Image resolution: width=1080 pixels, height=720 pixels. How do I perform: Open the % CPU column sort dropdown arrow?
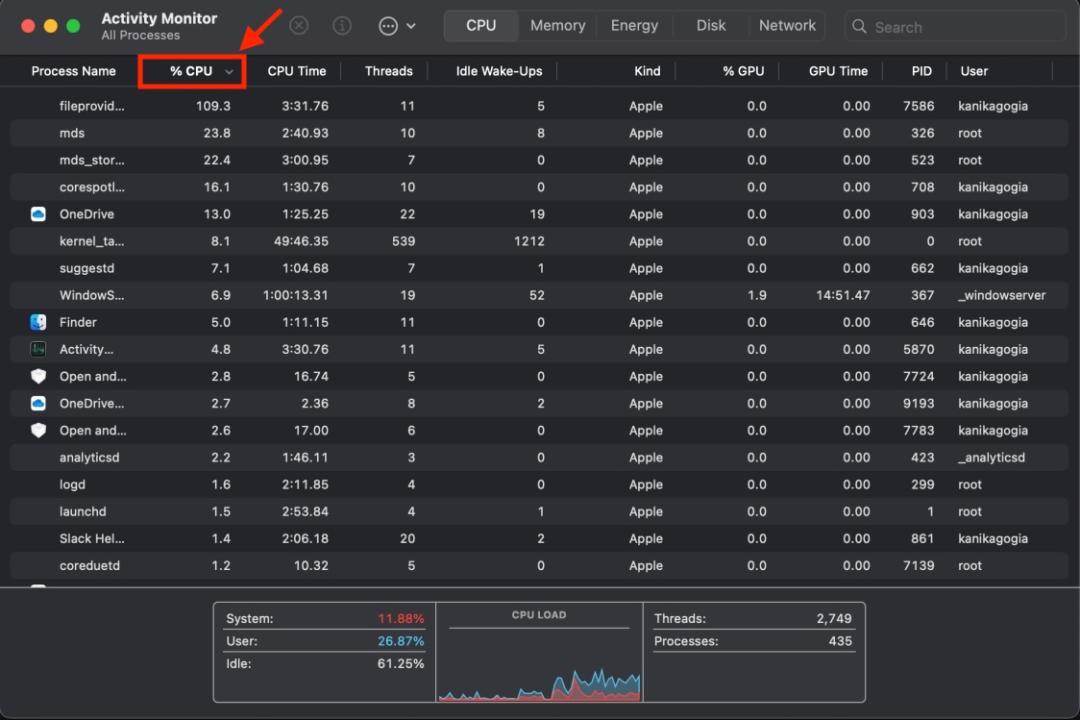tap(227, 71)
